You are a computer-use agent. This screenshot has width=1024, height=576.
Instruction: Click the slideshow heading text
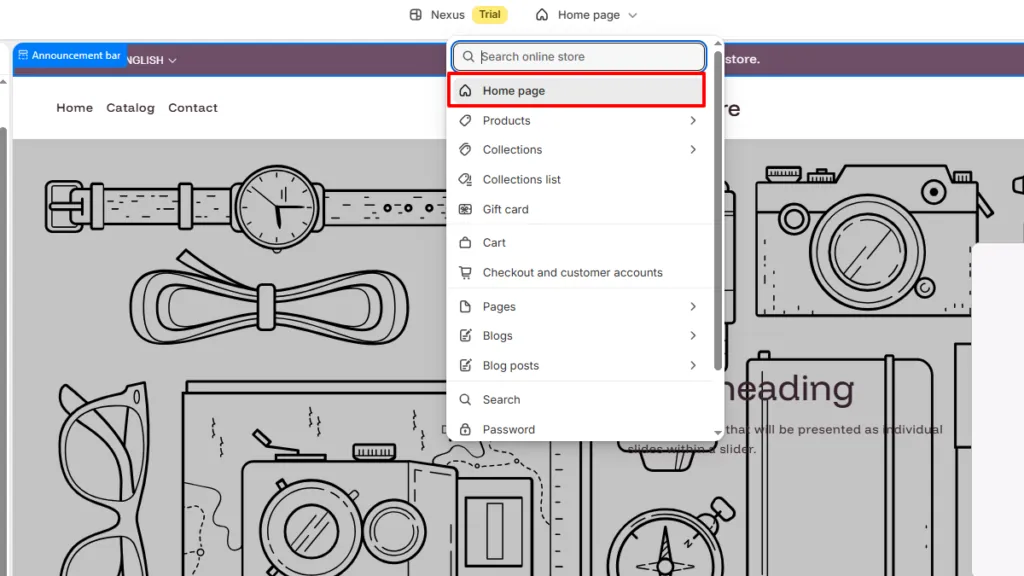click(788, 388)
